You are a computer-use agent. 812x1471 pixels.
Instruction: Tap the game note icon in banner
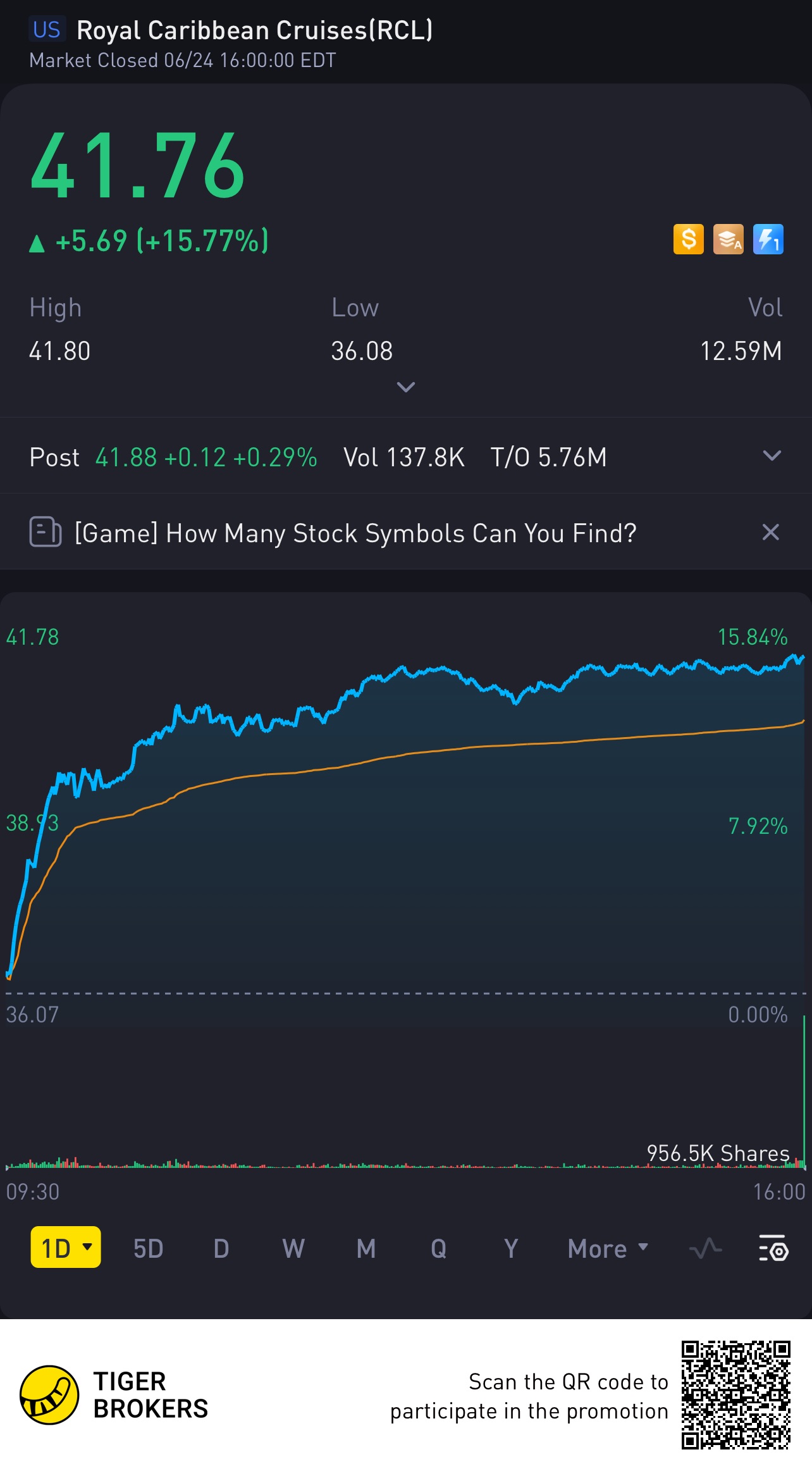[x=46, y=532]
